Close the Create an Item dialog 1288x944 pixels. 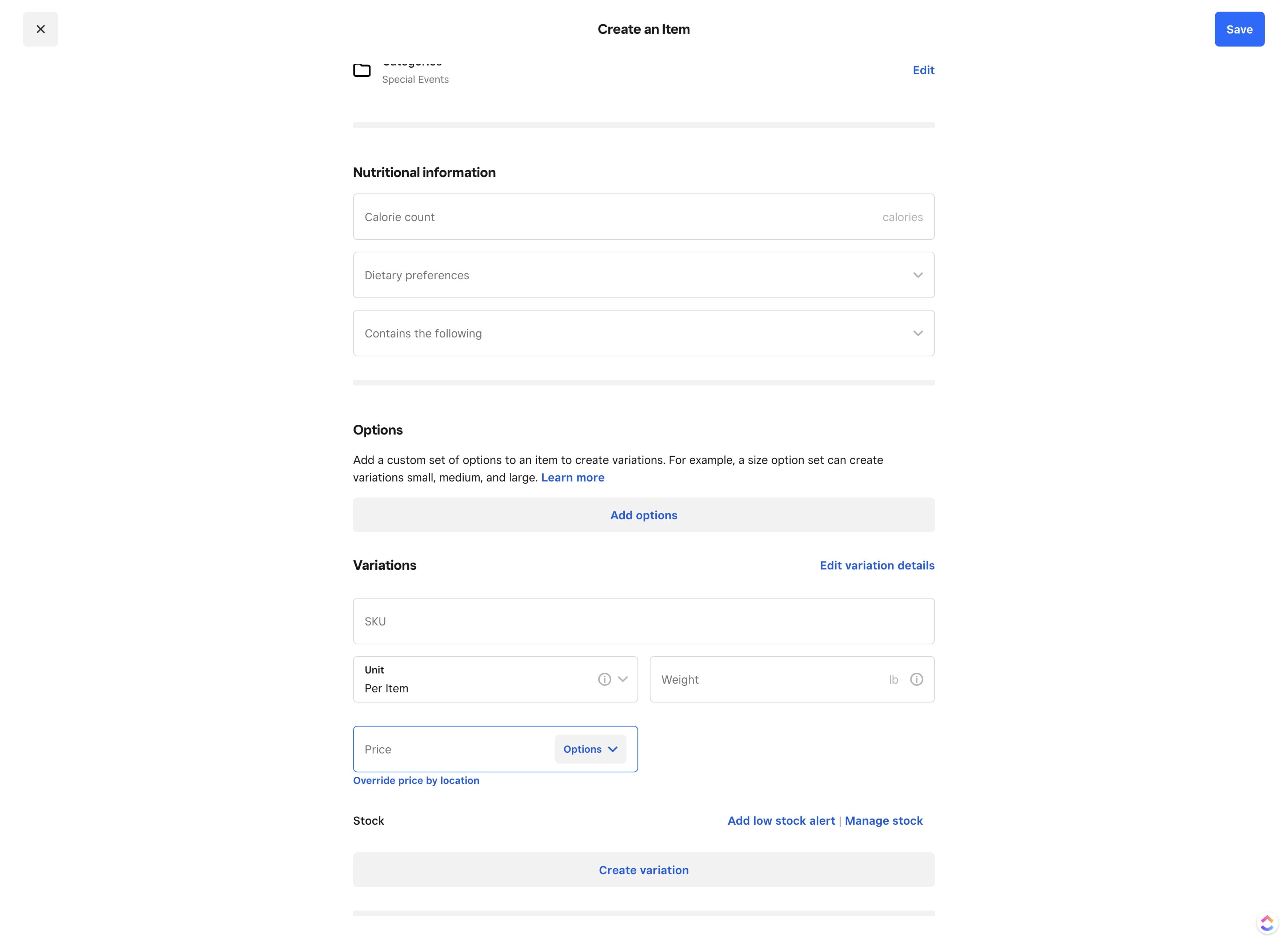point(41,29)
